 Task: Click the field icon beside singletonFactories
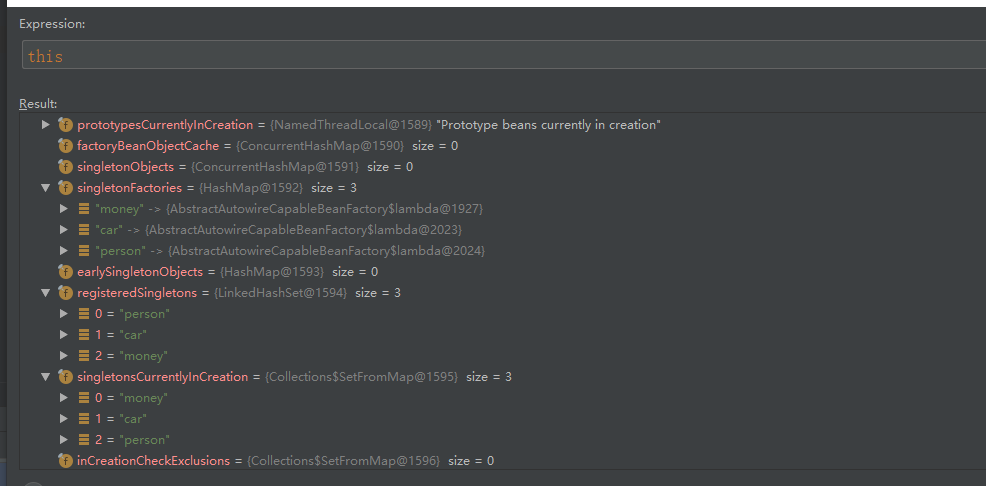click(65, 188)
